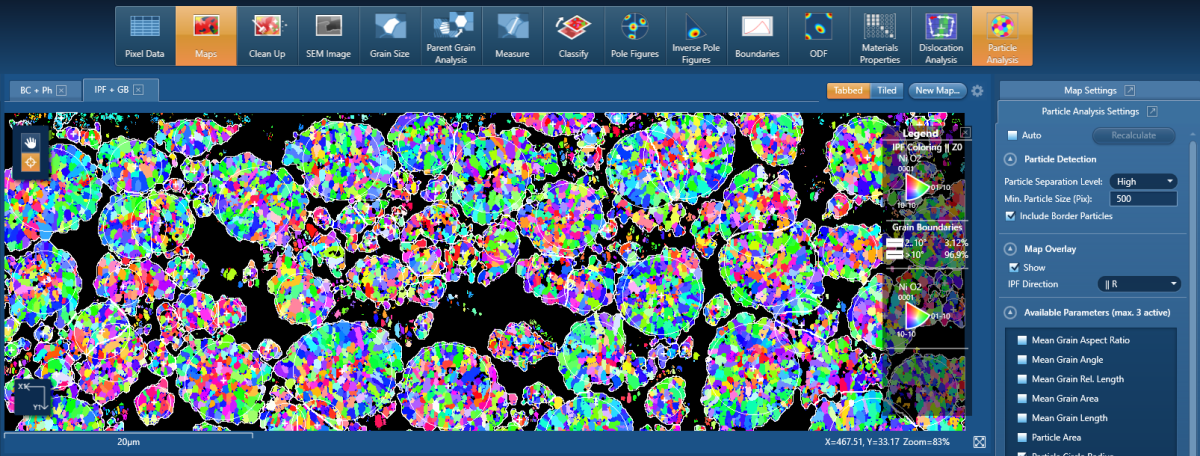Click the map settings gear icon

(977, 90)
